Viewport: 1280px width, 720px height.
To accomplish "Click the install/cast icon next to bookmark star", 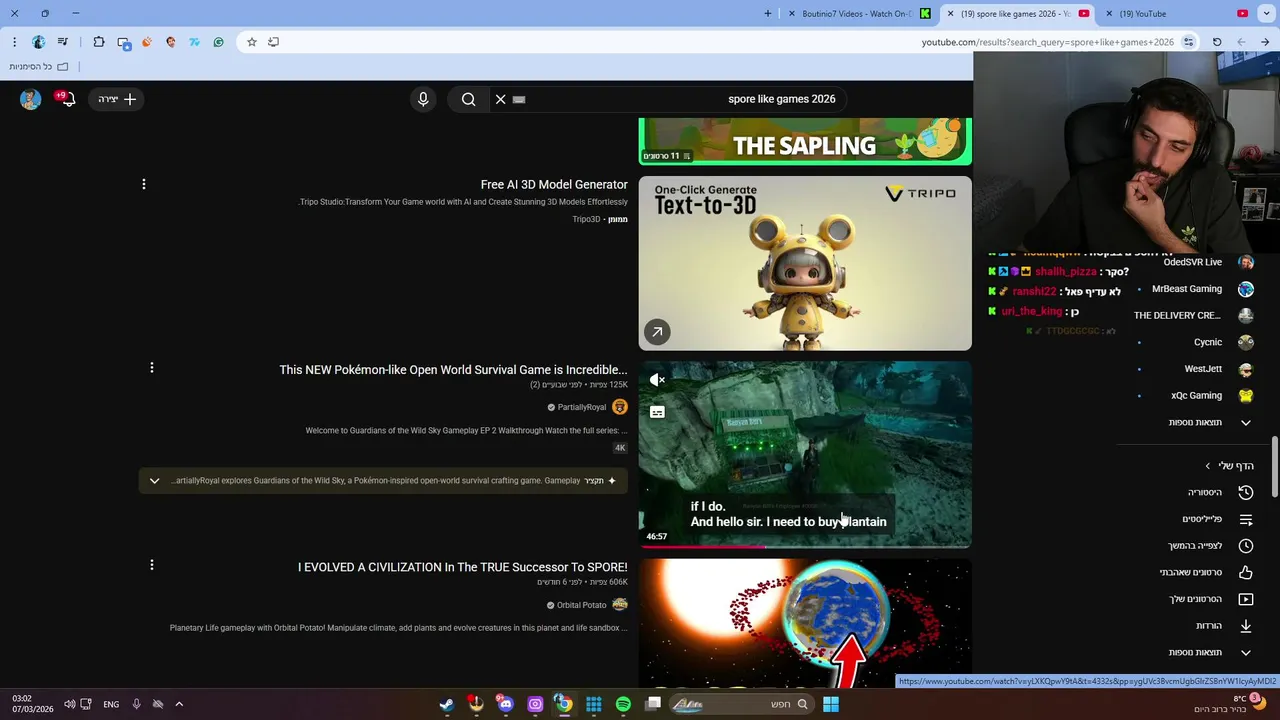I will (273, 42).
